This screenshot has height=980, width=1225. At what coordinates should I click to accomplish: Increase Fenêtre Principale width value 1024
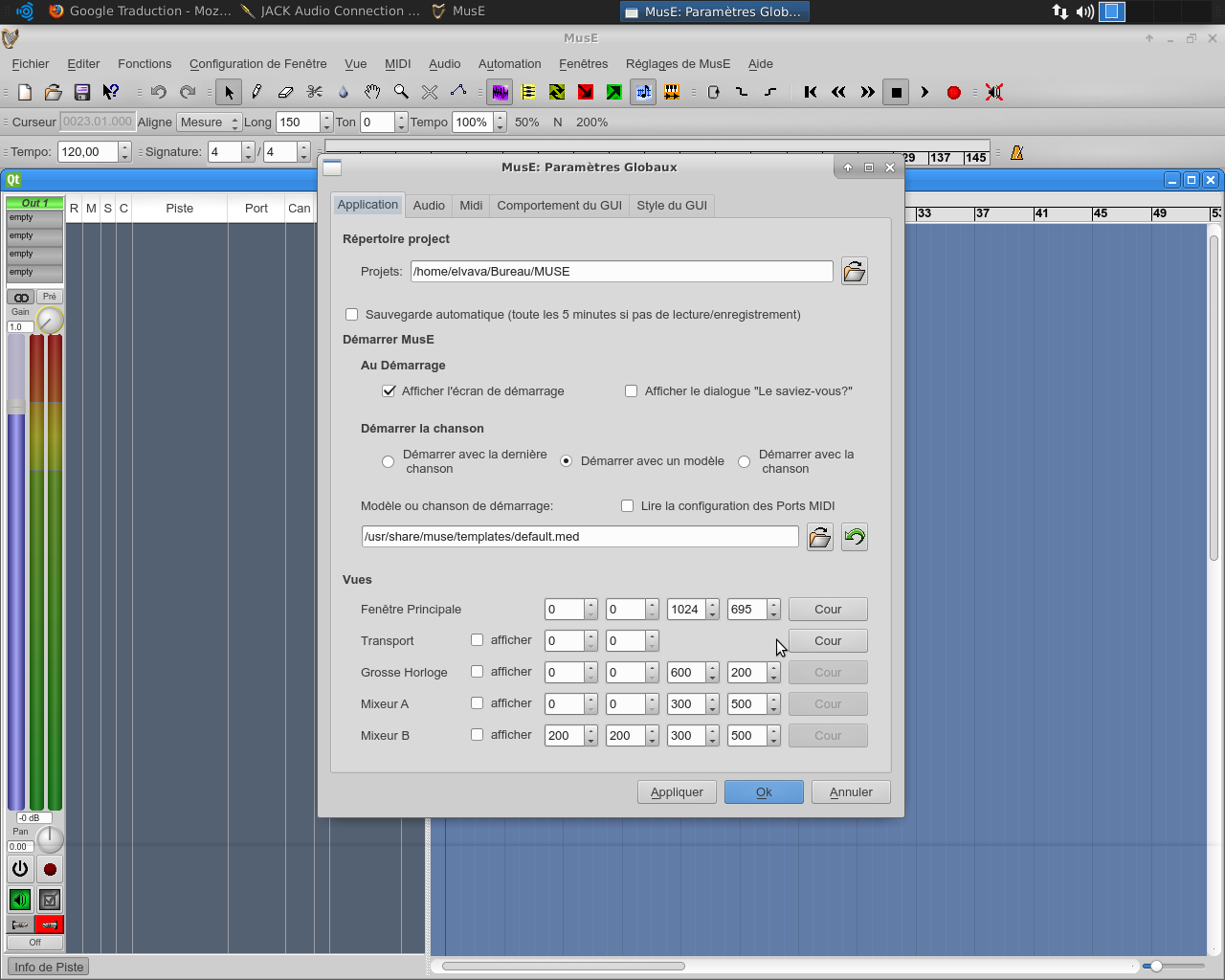point(712,604)
